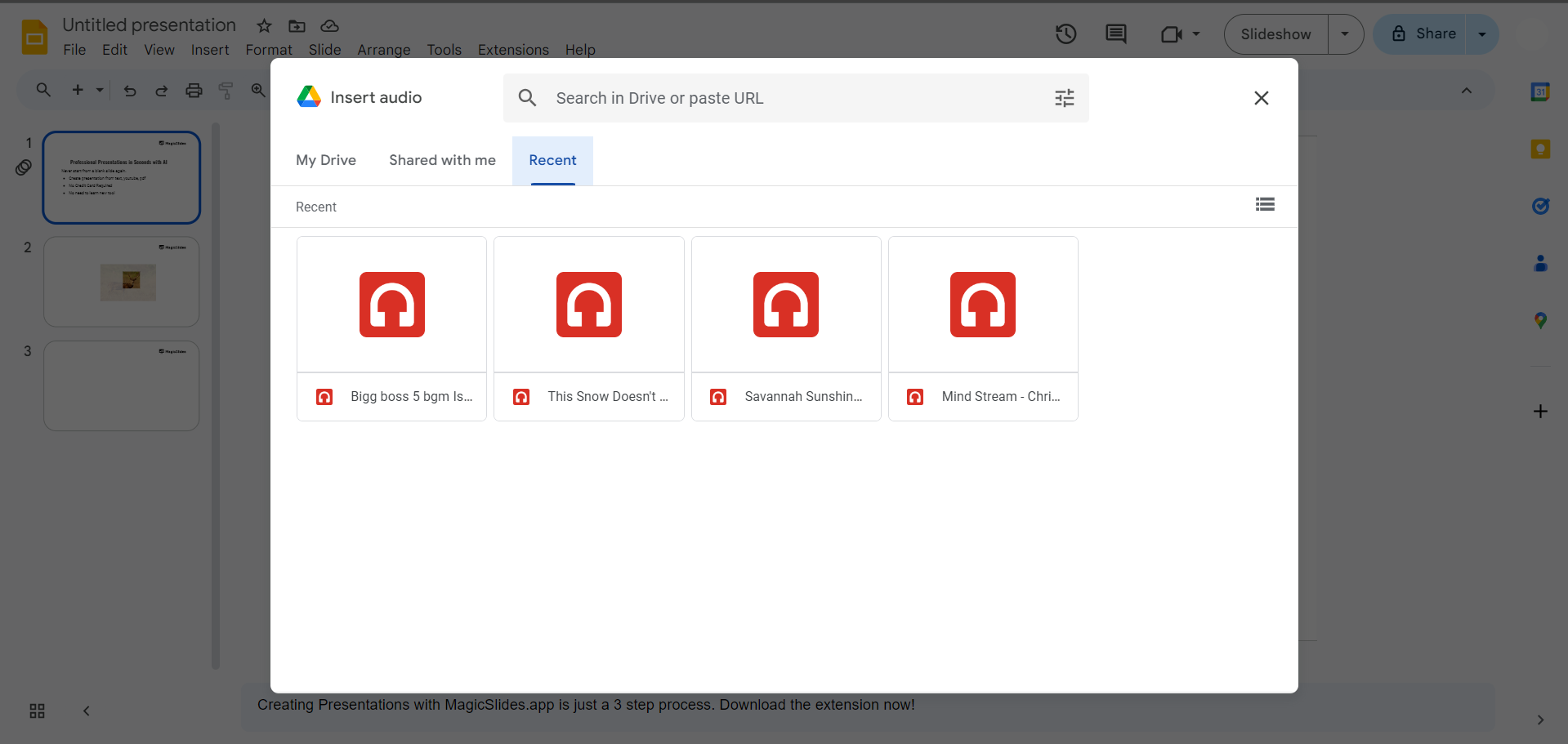Viewport: 1568px width, 744px height.
Task: Click the Share button
Action: pyautogui.click(x=1423, y=33)
